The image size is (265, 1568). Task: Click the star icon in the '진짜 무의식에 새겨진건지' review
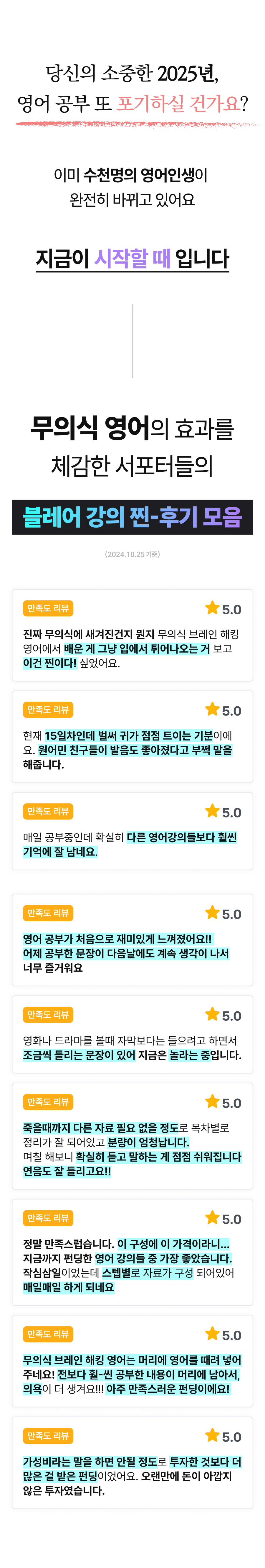click(212, 608)
